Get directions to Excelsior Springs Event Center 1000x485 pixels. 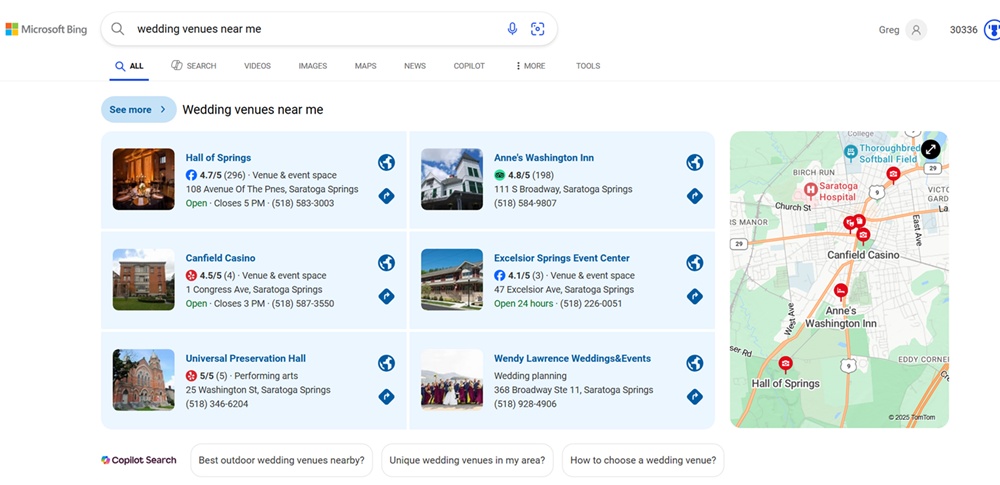(x=695, y=296)
